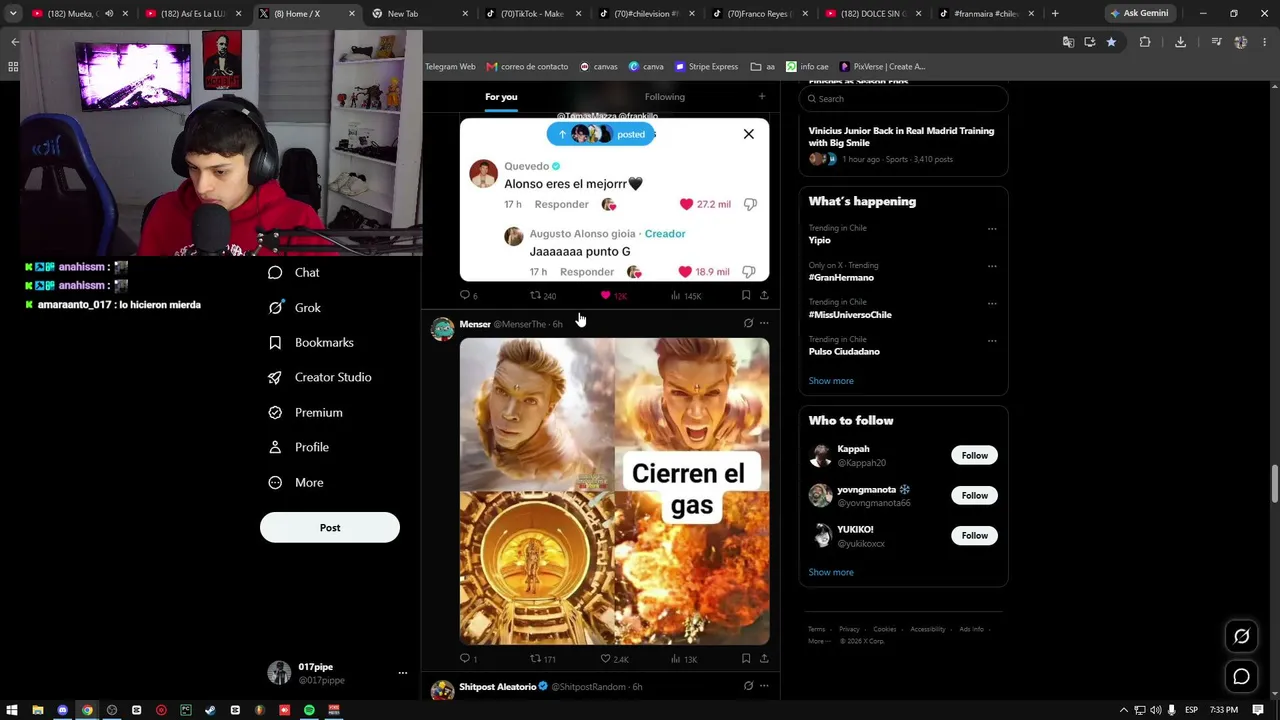Screen dimensions: 1280x720
Task: View analytics for the 145K views post
Action: click(686, 295)
